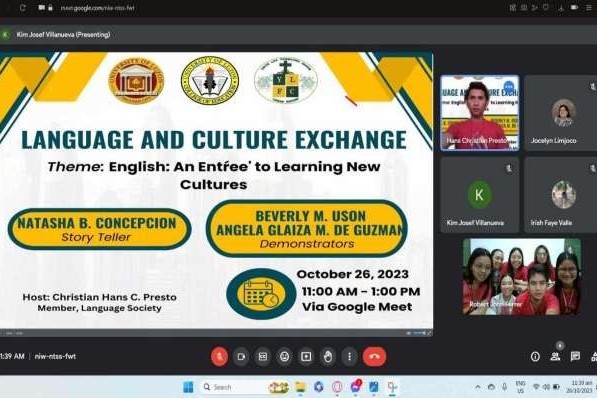
Task: Select Jocelyn Limjoco participant tile
Action: click(560, 113)
